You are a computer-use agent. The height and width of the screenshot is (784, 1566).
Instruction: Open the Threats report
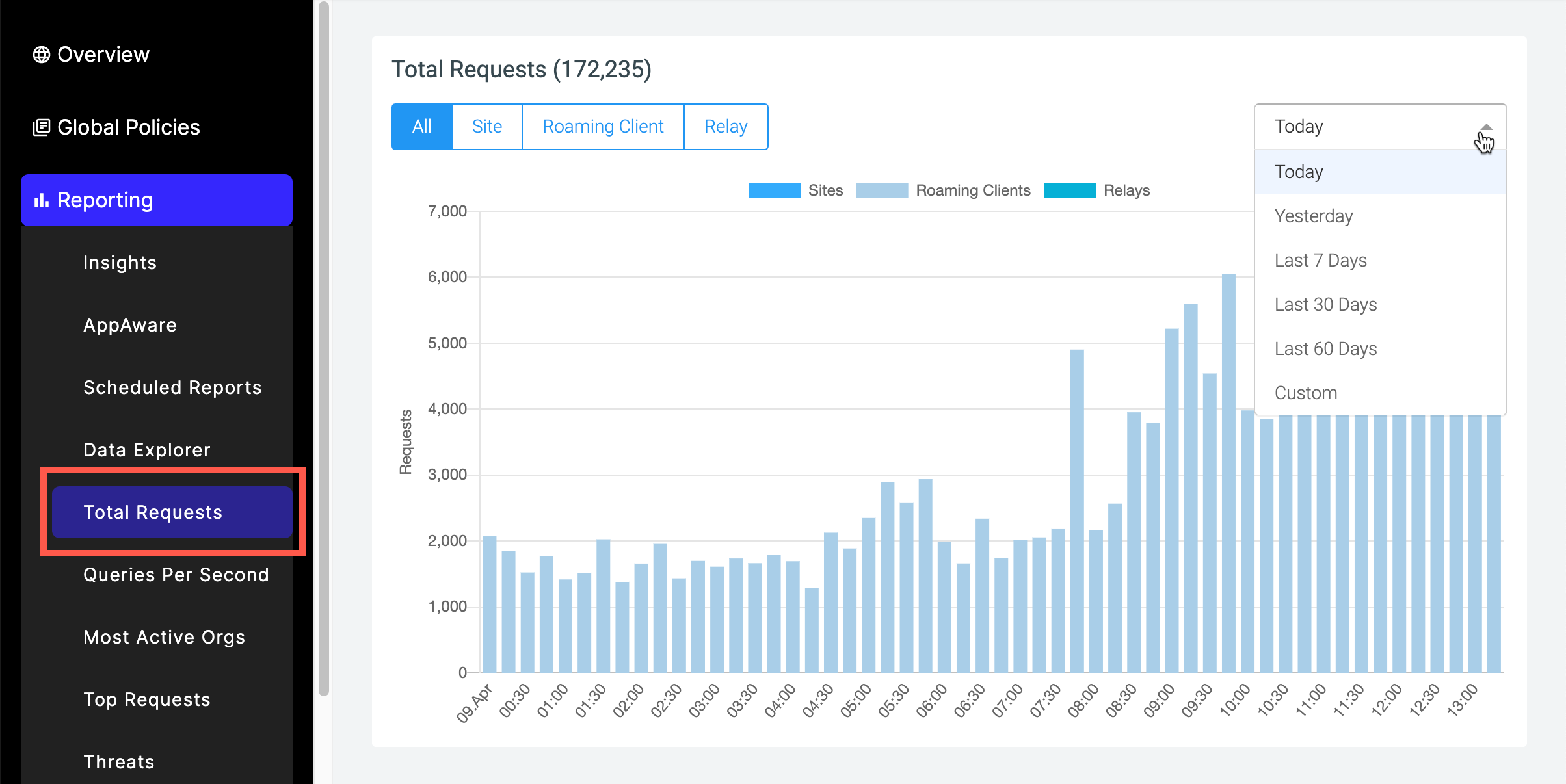(x=118, y=761)
